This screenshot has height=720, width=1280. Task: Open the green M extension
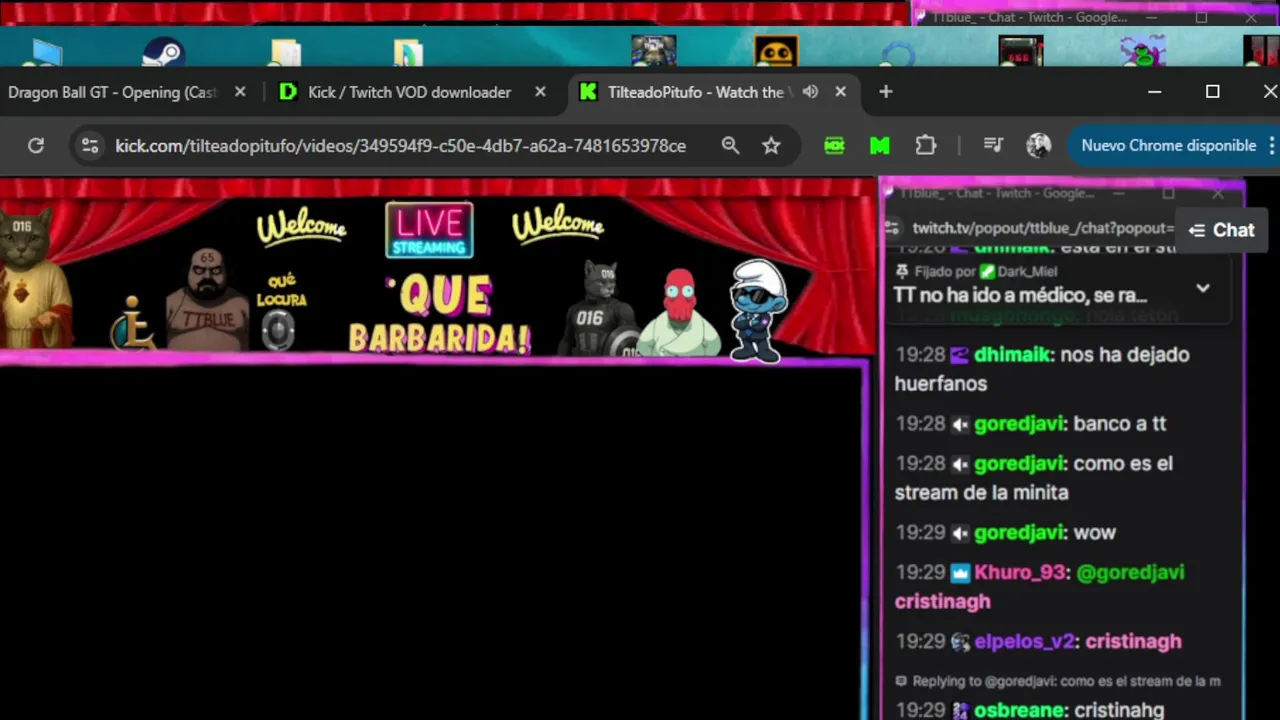coord(880,146)
